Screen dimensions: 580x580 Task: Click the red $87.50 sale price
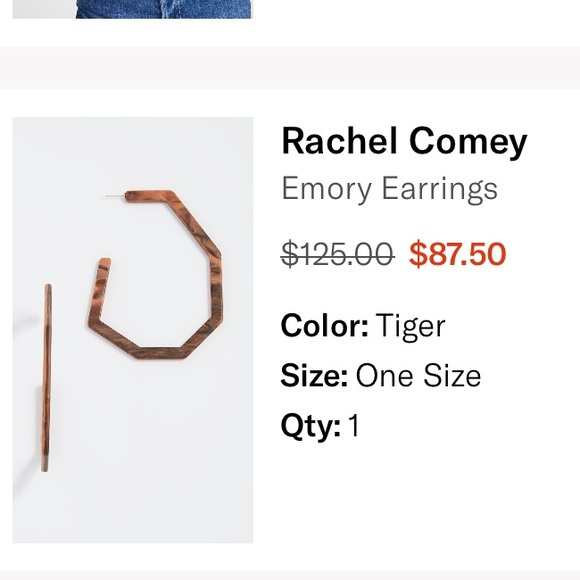(458, 254)
